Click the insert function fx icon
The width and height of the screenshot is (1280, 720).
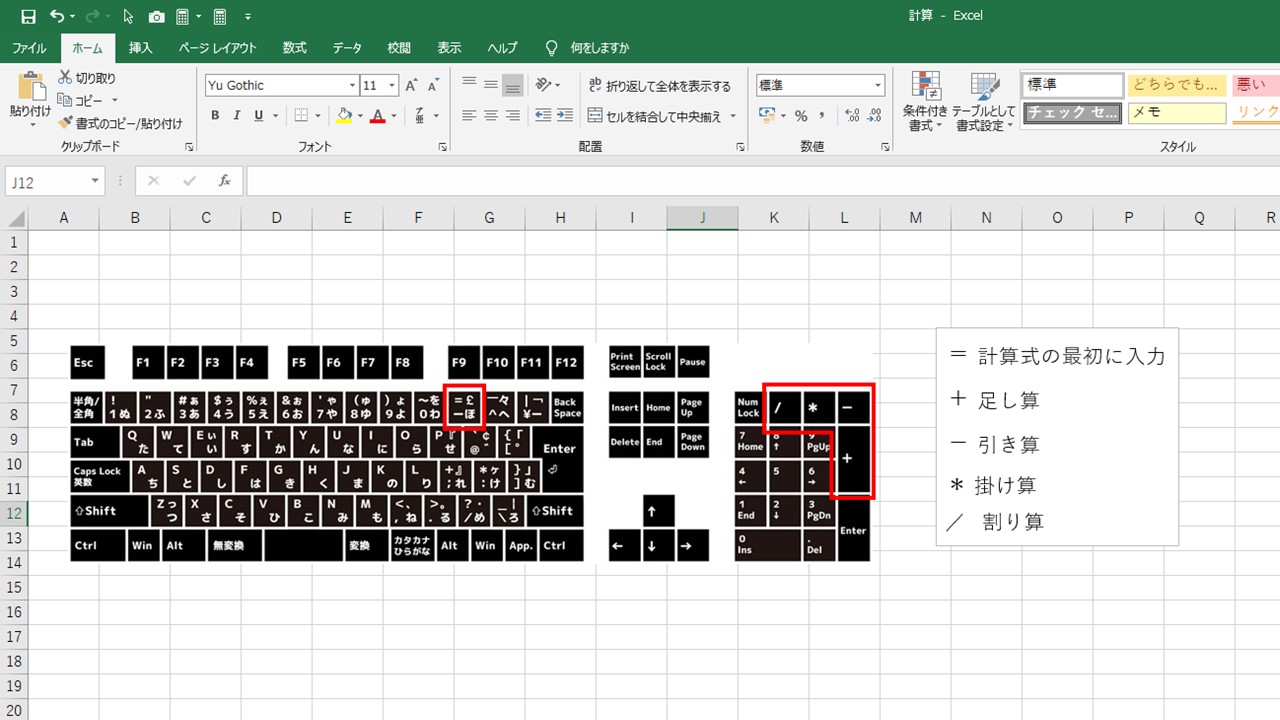(x=225, y=181)
